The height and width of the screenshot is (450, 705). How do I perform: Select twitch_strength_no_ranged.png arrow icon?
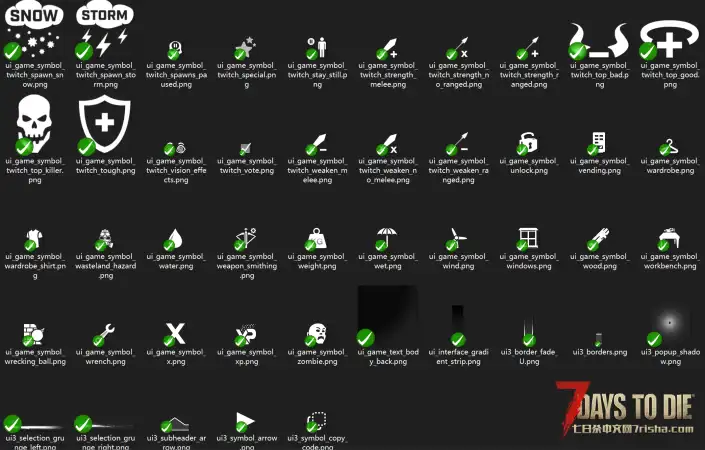(458, 49)
